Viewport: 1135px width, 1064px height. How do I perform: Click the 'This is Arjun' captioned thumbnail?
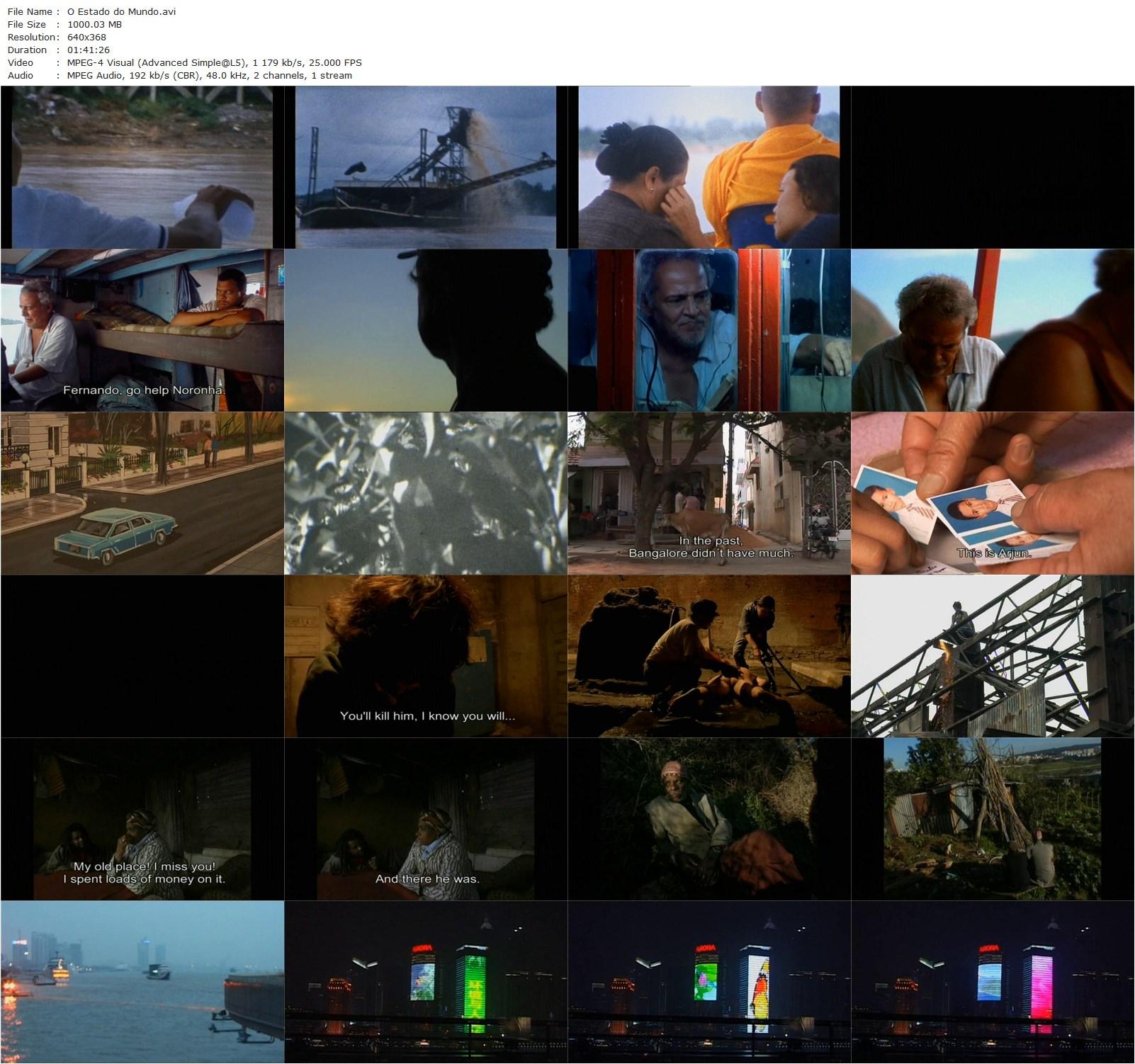click(992, 494)
